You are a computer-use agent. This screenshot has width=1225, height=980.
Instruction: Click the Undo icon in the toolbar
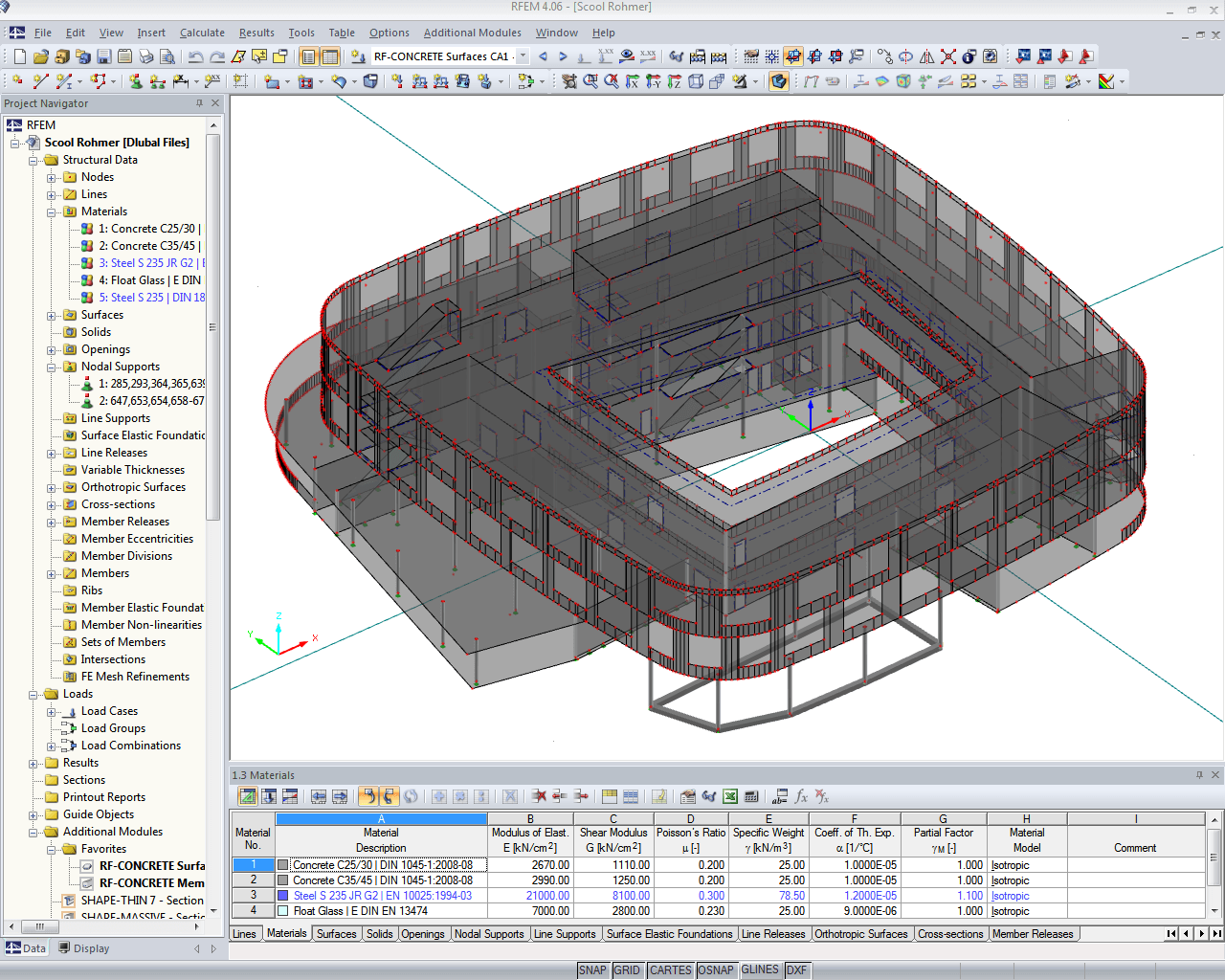195,56
